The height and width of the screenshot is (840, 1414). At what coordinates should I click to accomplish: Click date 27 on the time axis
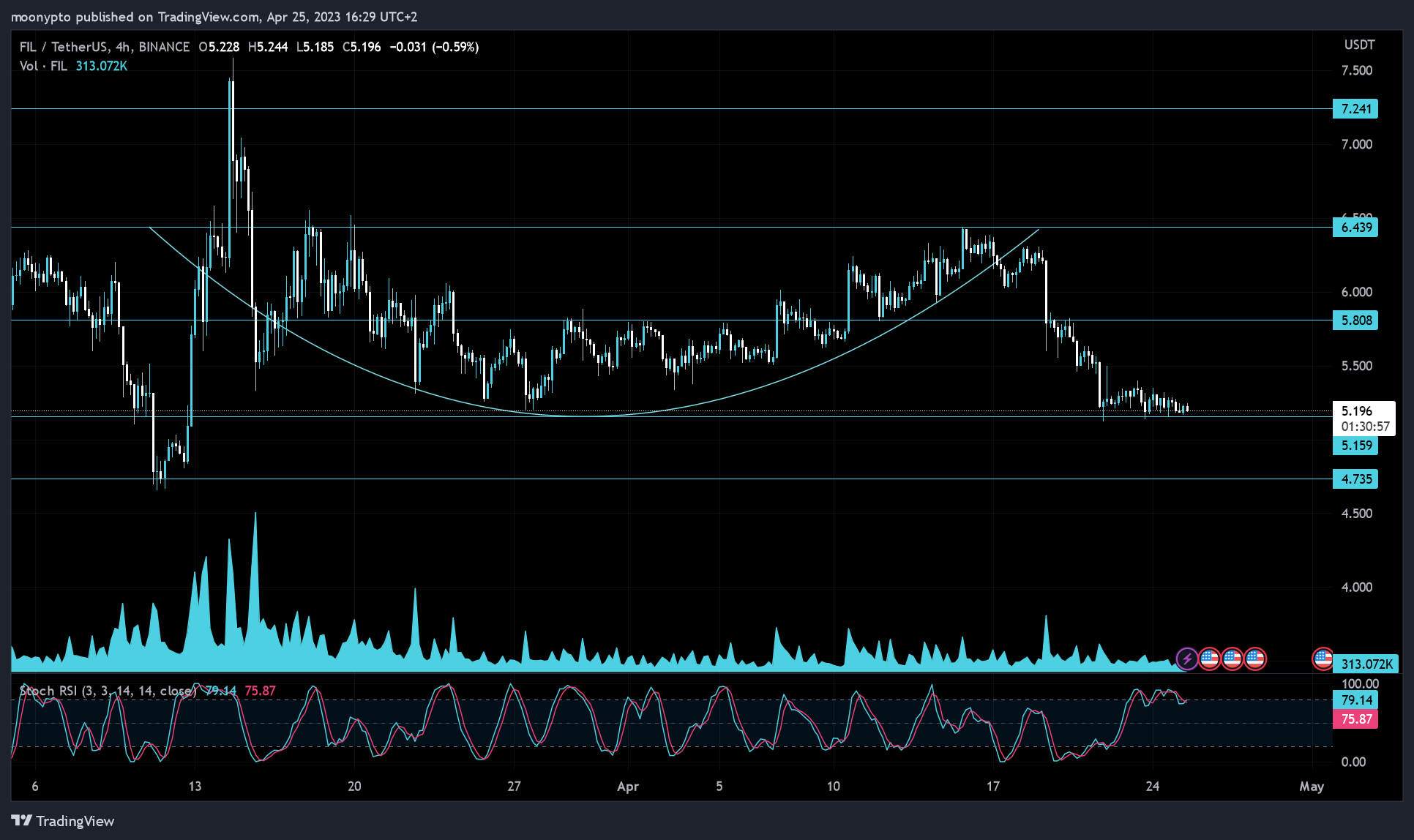(x=514, y=787)
